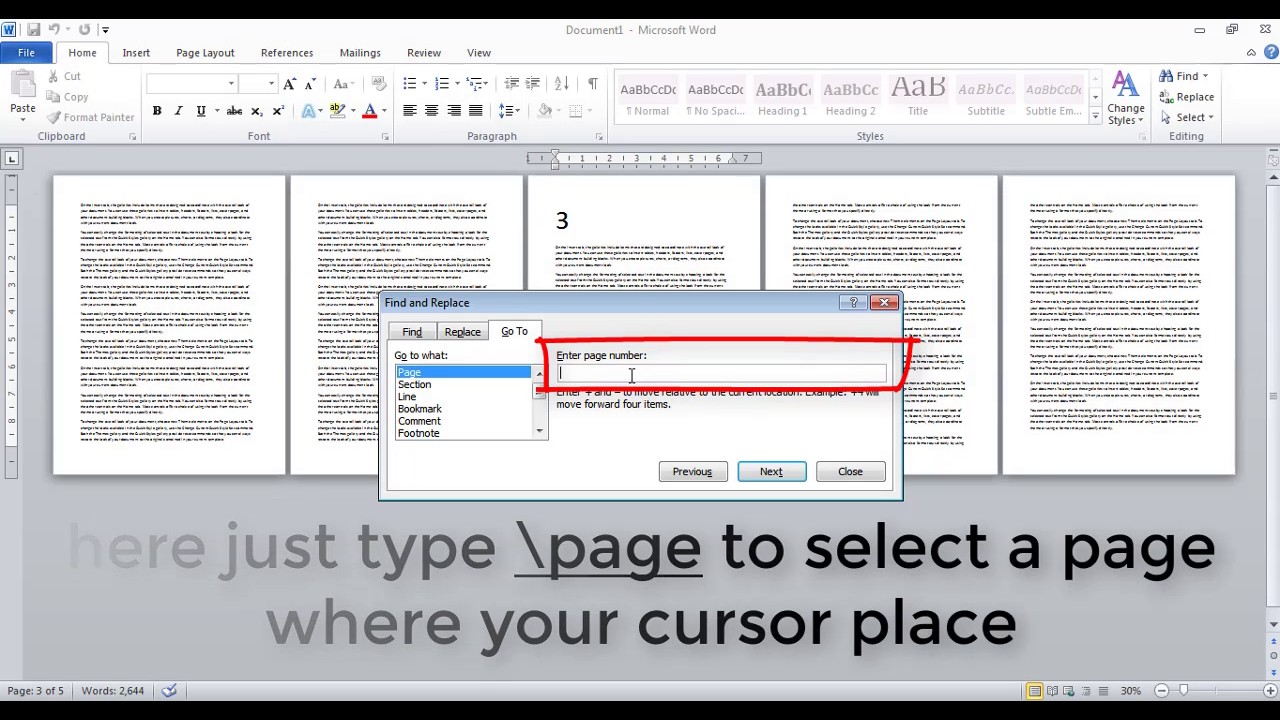Viewport: 1280px width, 720px height.
Task: Open the References tab
Action: click(287, 53)
